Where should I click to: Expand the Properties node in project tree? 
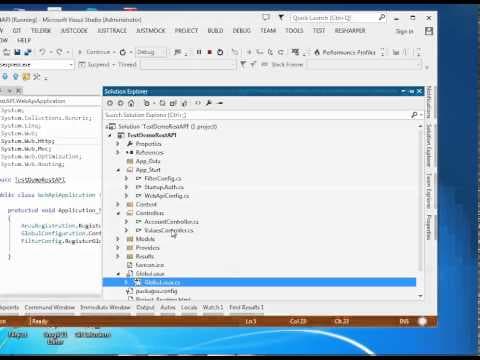pyautogui.click(x=118, y=144)
